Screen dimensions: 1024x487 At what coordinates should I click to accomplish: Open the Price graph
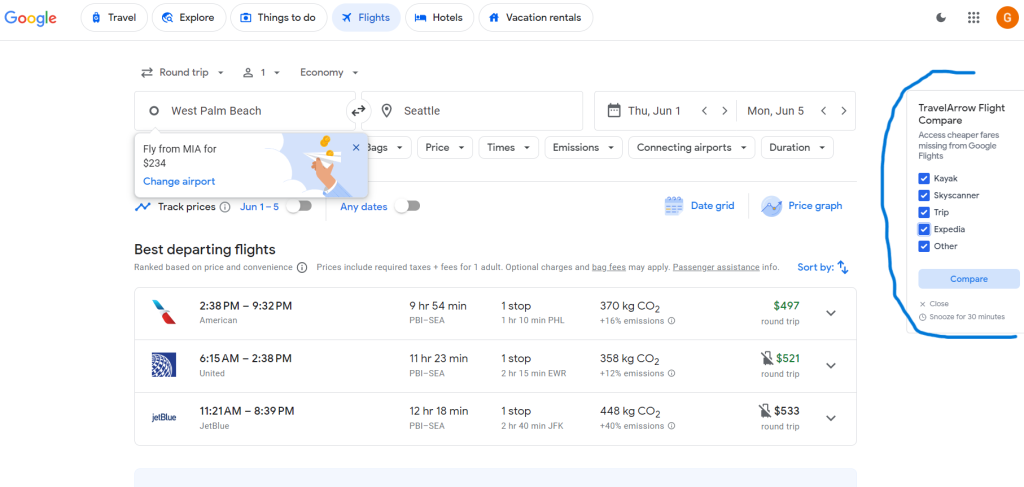pos(801,206)
